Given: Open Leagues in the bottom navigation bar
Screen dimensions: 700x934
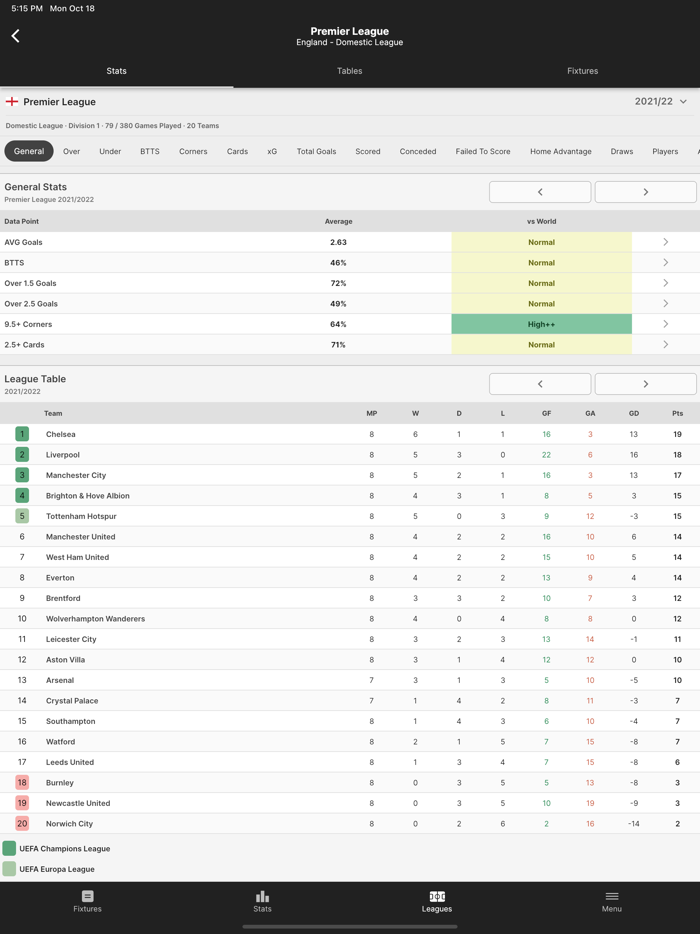Looking at the screenshot, I should (x=437, y=901).
